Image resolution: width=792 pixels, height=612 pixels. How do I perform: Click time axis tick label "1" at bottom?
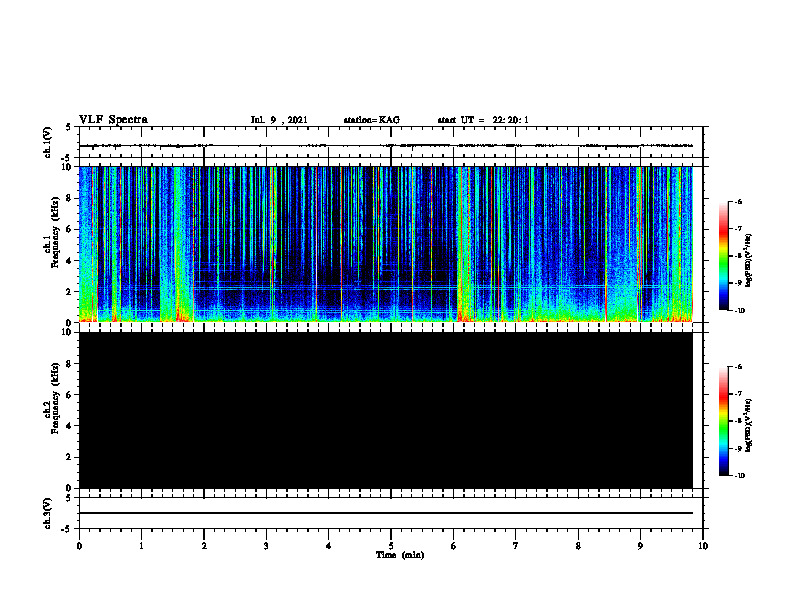coord(141,546)
